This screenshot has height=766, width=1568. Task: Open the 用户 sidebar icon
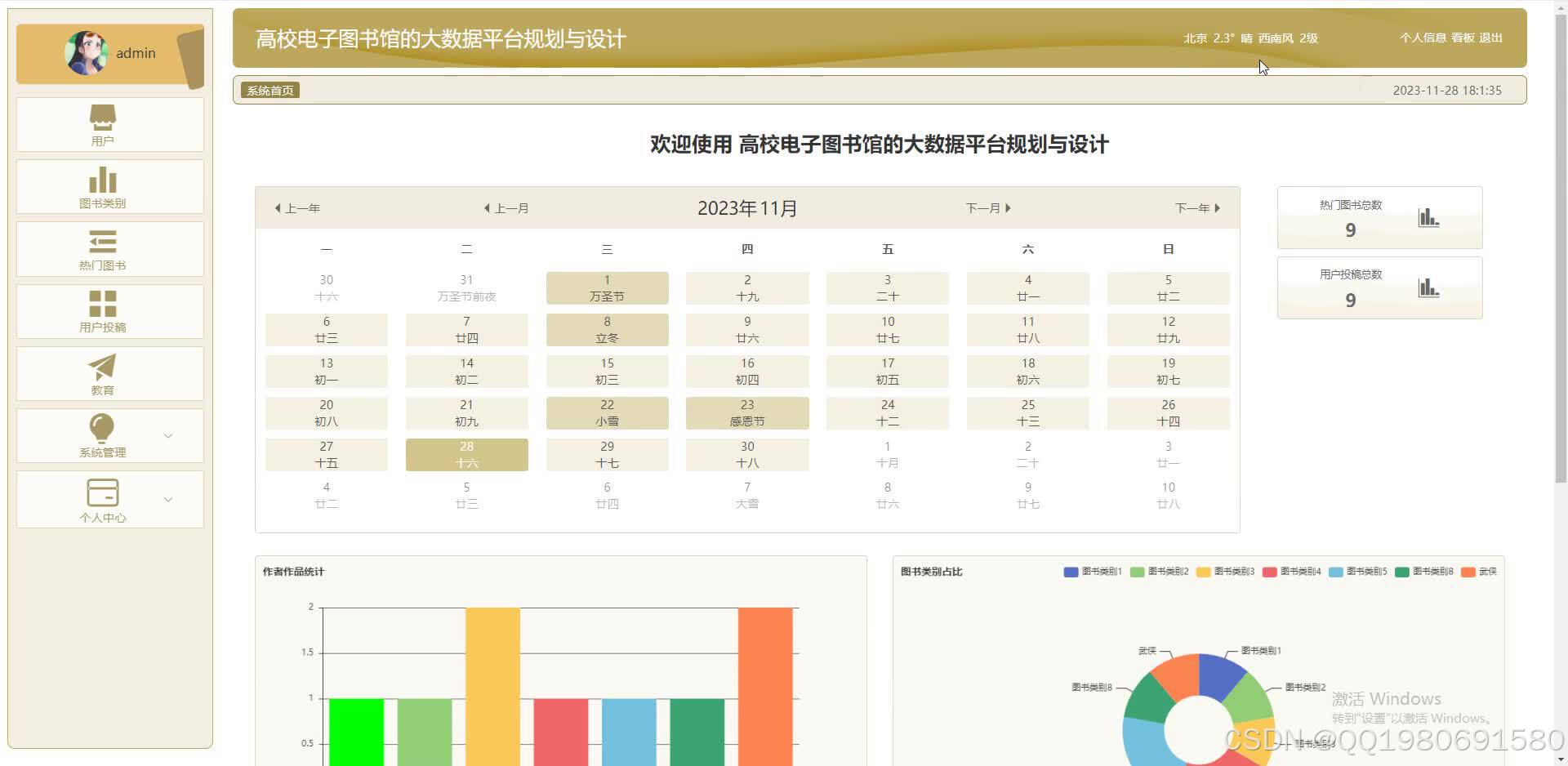click(x=103, y=118)
